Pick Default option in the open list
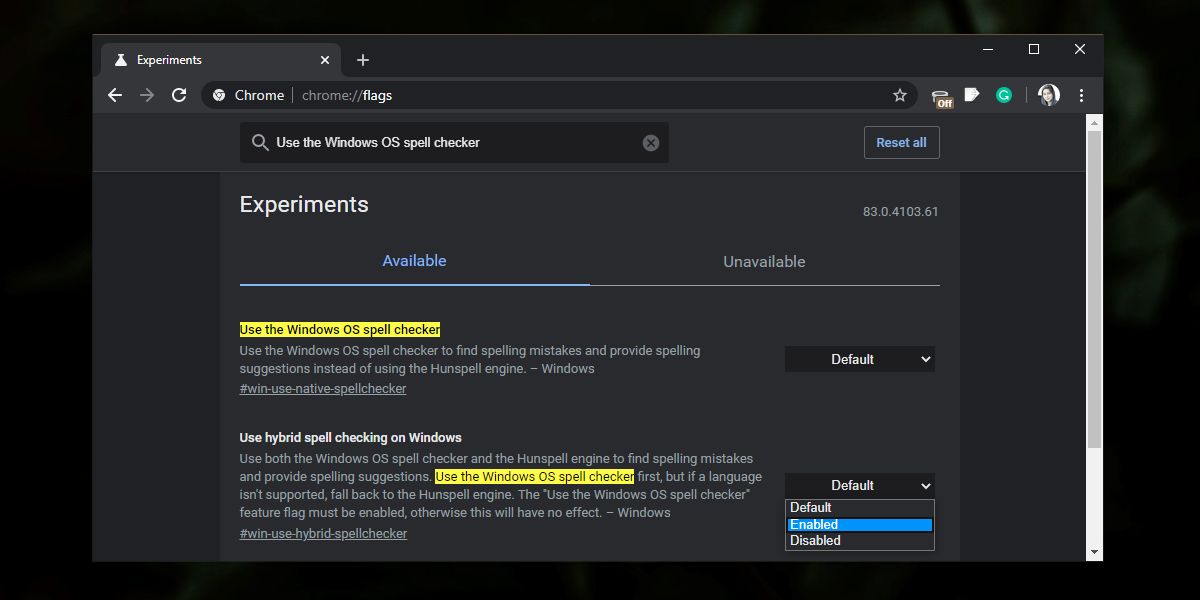This screenshot has height=600, width=1200. tap(860, 508)
